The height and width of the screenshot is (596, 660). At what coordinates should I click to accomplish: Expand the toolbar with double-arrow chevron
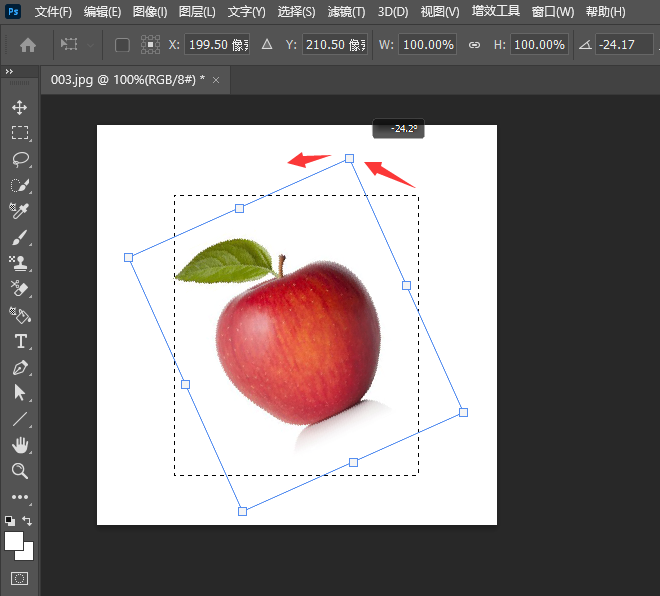tap(9, 72)
